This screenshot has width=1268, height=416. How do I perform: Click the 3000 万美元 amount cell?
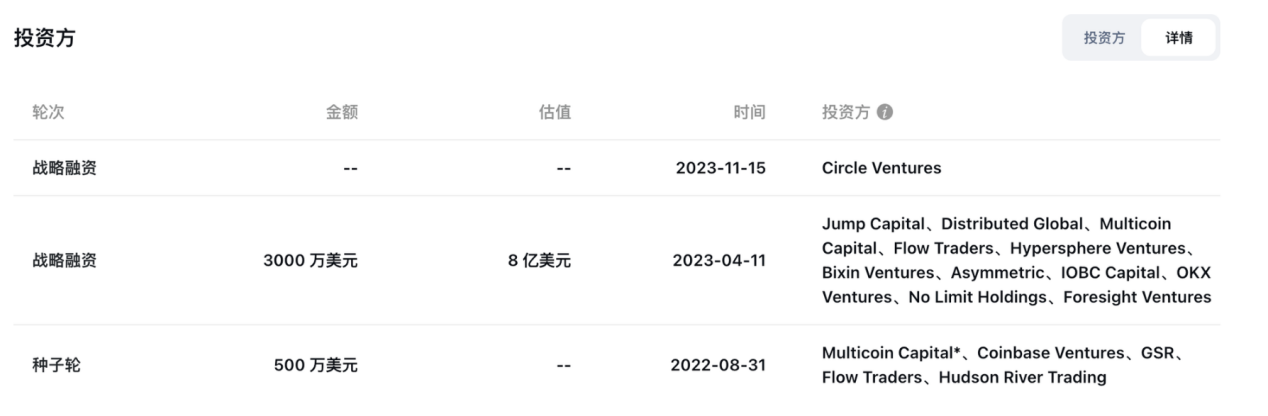[x=310, y=261]
